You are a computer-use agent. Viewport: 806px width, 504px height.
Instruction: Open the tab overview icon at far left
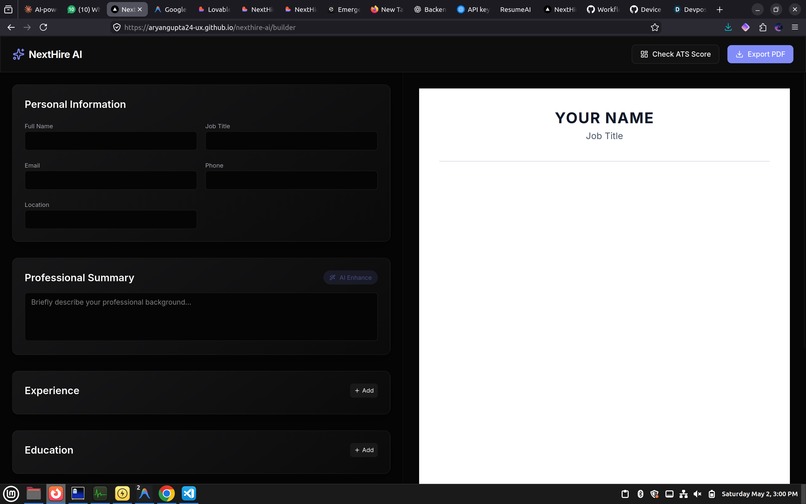(x=8, y=9)
